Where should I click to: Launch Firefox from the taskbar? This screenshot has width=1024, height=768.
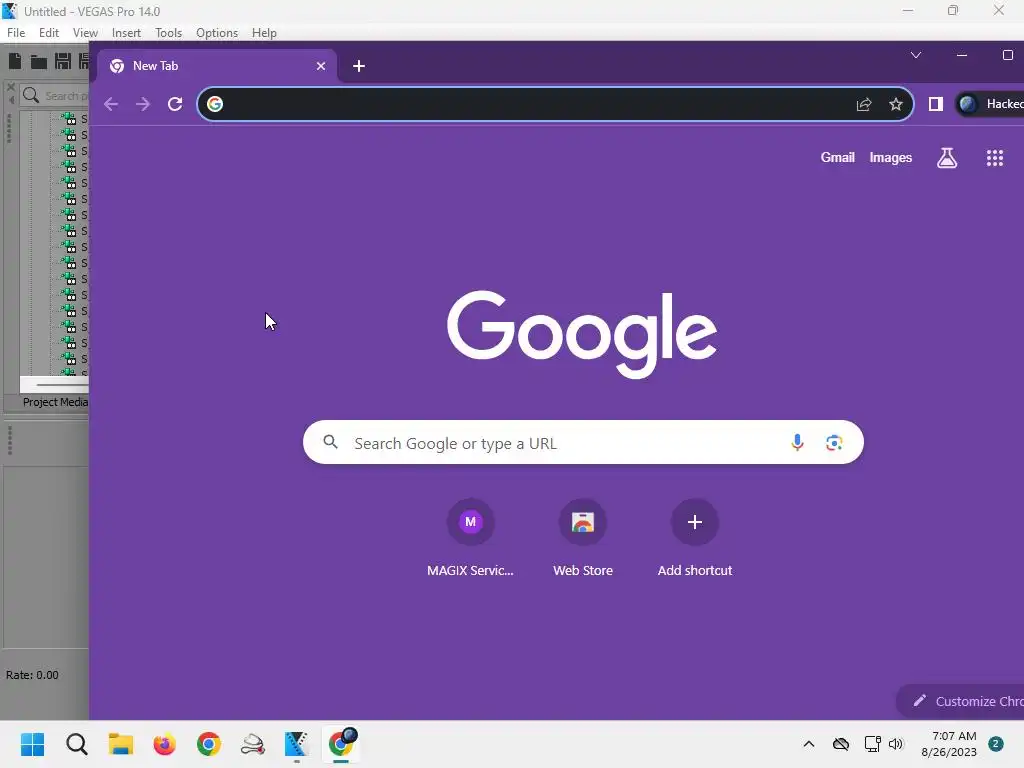(165, 744)
